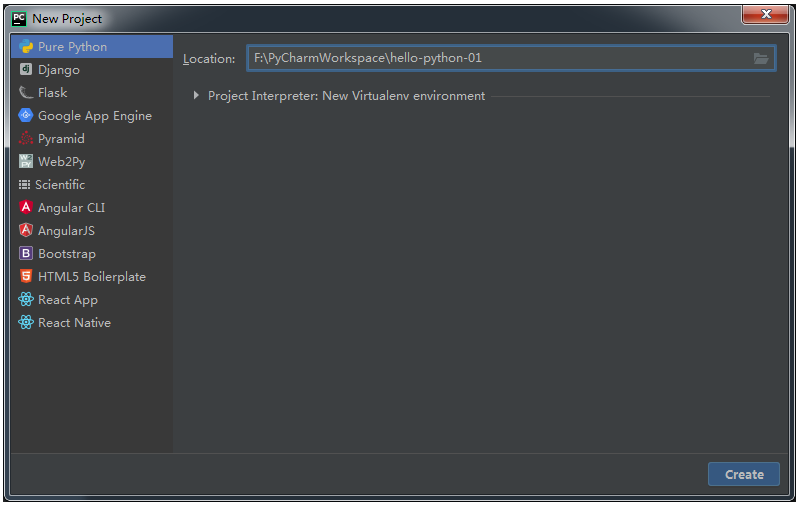Click the Pyramid framework icon

coord(26,139)
